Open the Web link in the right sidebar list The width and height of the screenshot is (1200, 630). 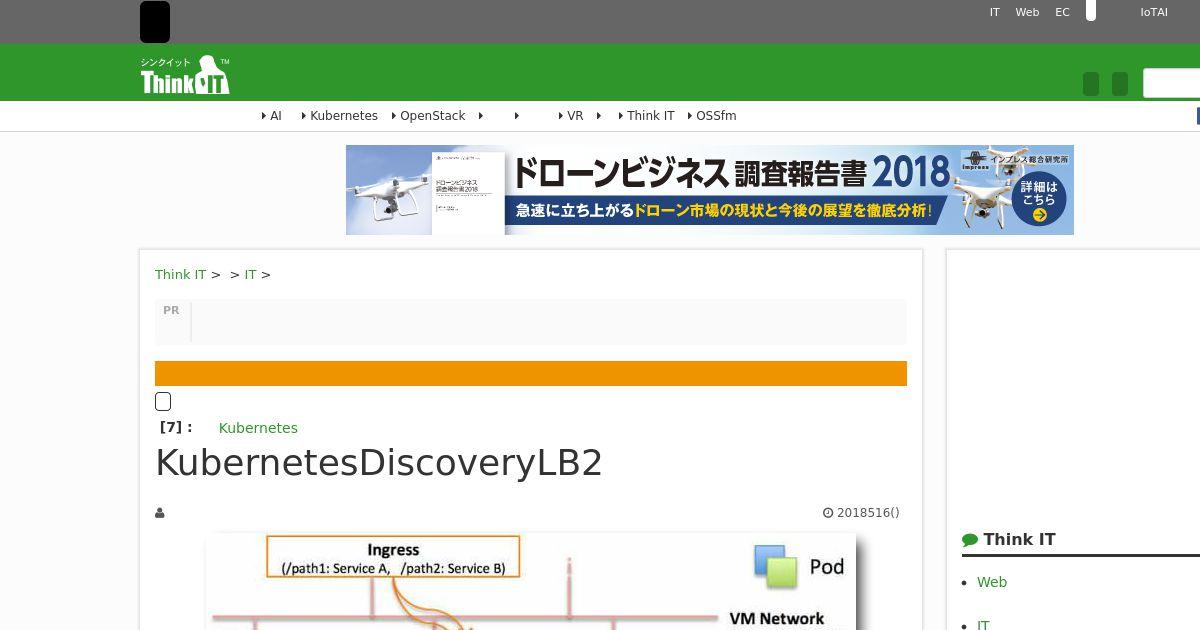click(992, 582)
